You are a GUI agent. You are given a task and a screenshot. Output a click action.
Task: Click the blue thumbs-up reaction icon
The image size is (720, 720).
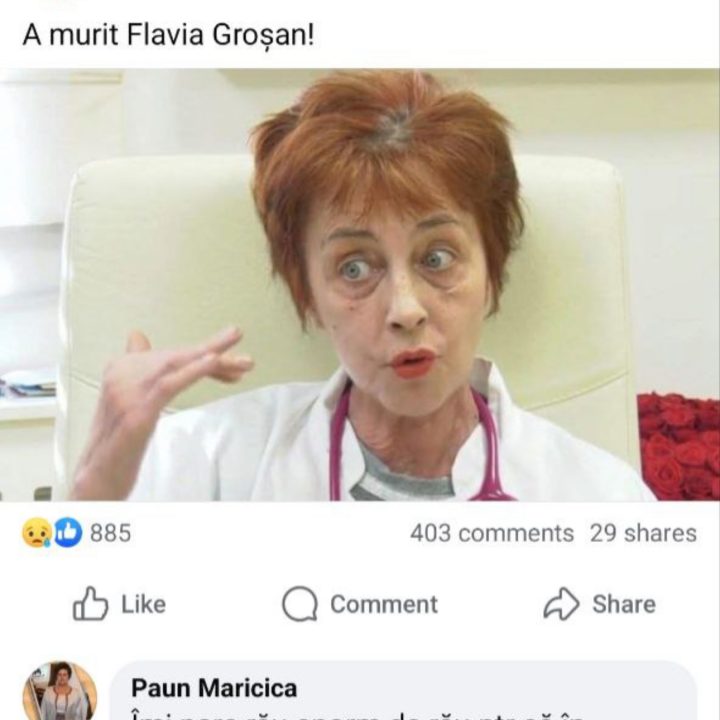pyautogui.click(x=67, y=534)
